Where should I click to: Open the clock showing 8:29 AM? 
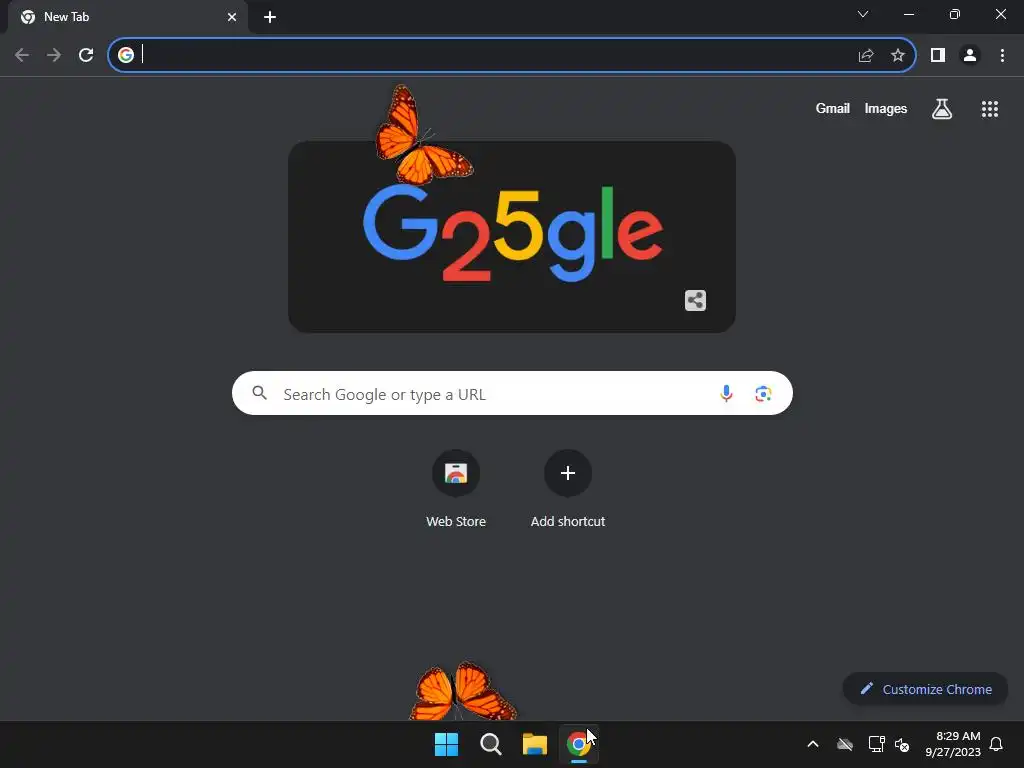pyautogui.click(x=953, y=744)
